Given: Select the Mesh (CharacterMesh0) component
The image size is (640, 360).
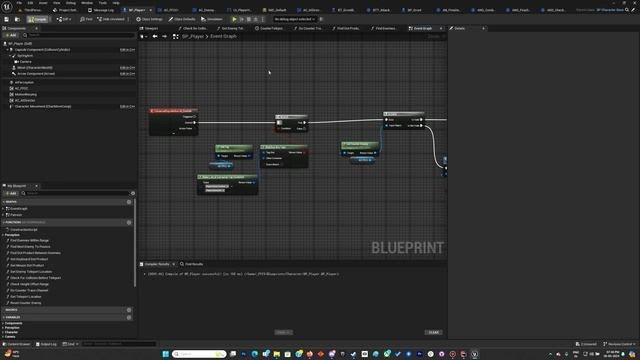Looking at the screenshot, I should click(33, 68).
